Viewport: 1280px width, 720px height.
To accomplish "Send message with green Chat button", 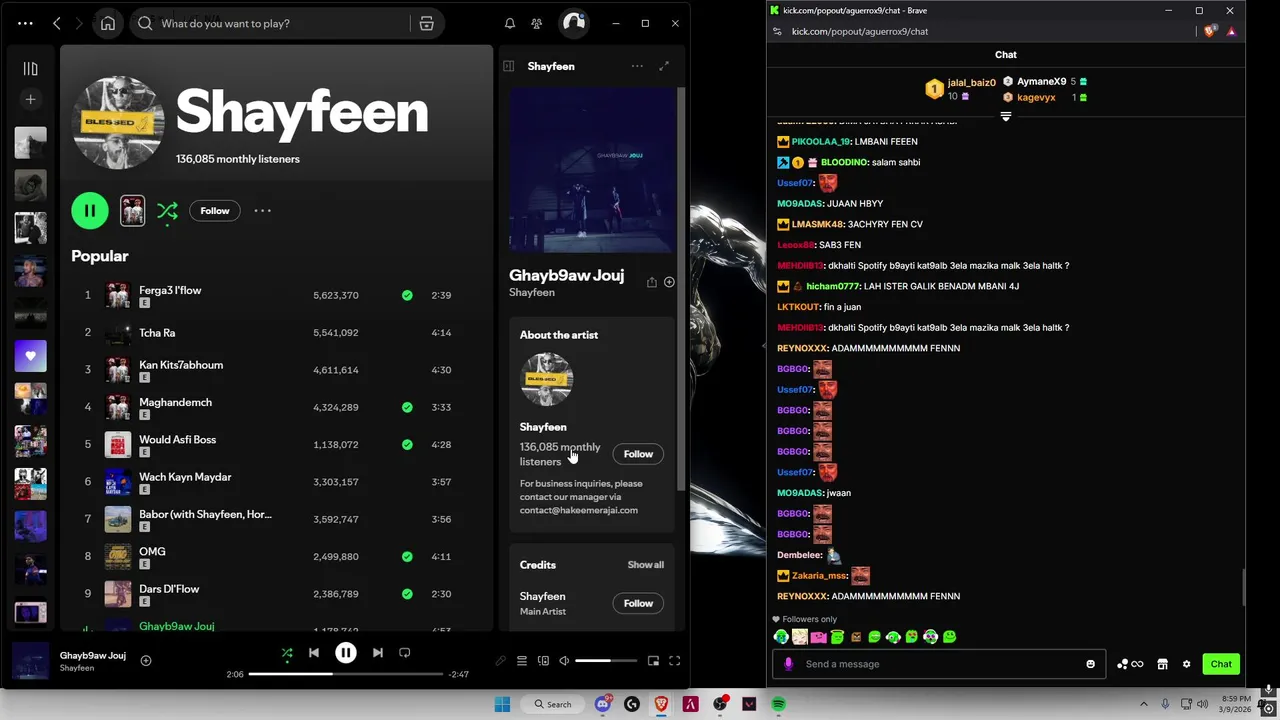I will point(1221,664).
